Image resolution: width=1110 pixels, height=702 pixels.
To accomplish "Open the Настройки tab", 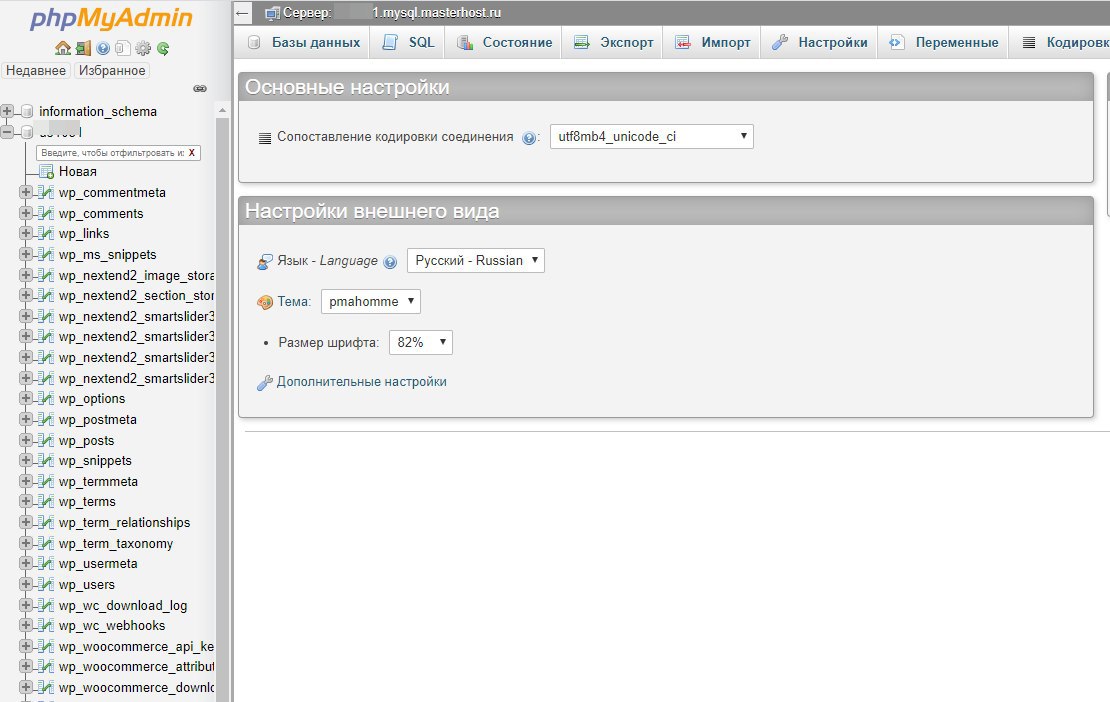I will pos(819,42).
